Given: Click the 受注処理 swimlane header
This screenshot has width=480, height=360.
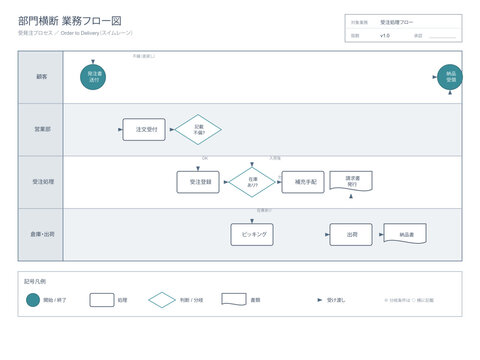Looking at the screenshot, I should (41, 182).
